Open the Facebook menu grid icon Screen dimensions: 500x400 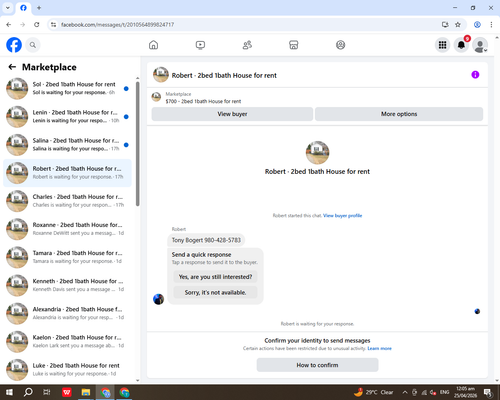click(442, 45)
